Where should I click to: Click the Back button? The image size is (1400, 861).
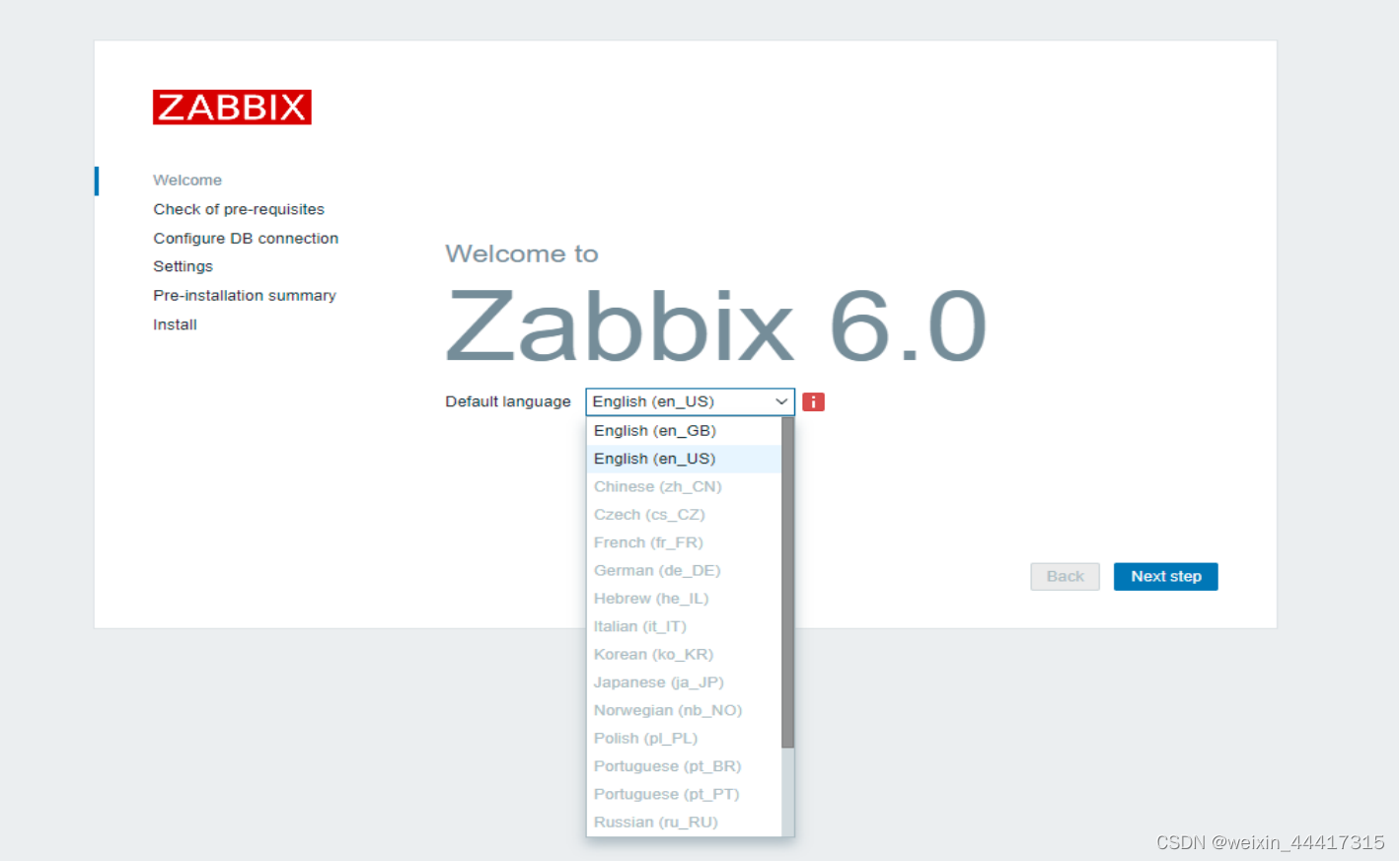click(x=1065, y=576)
